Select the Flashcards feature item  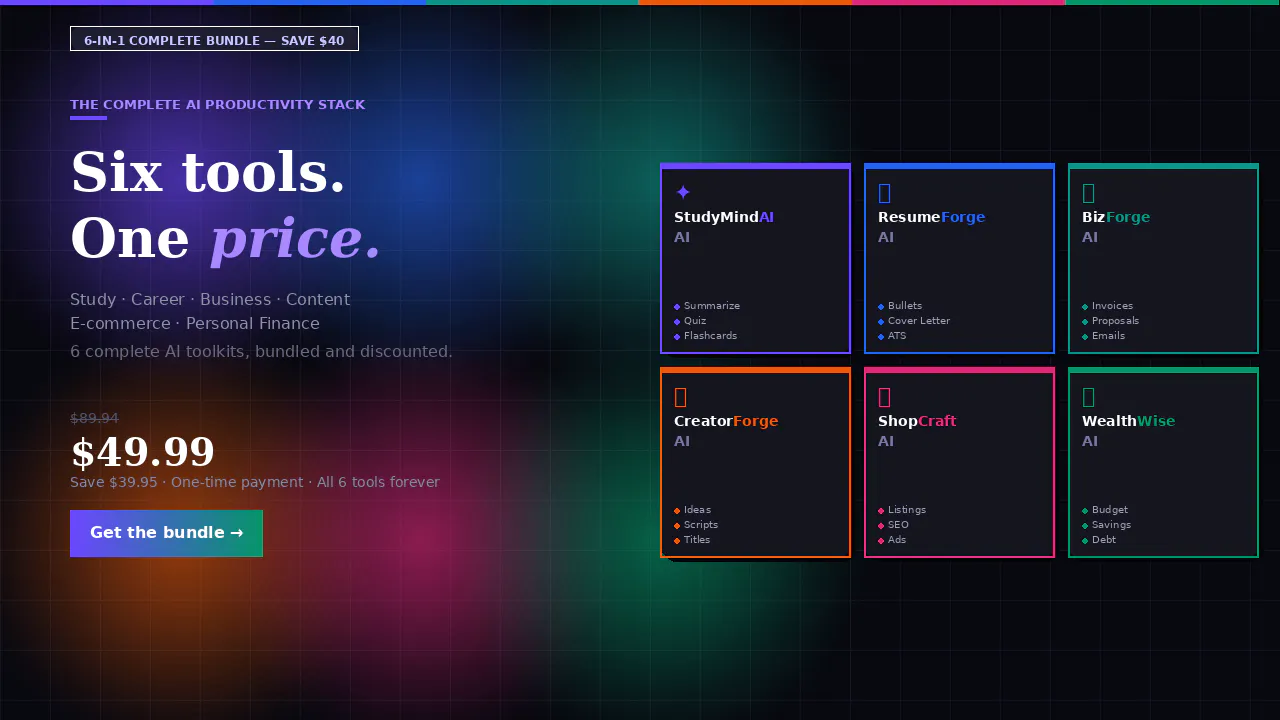pyautogui.click(x=706, y=336)
